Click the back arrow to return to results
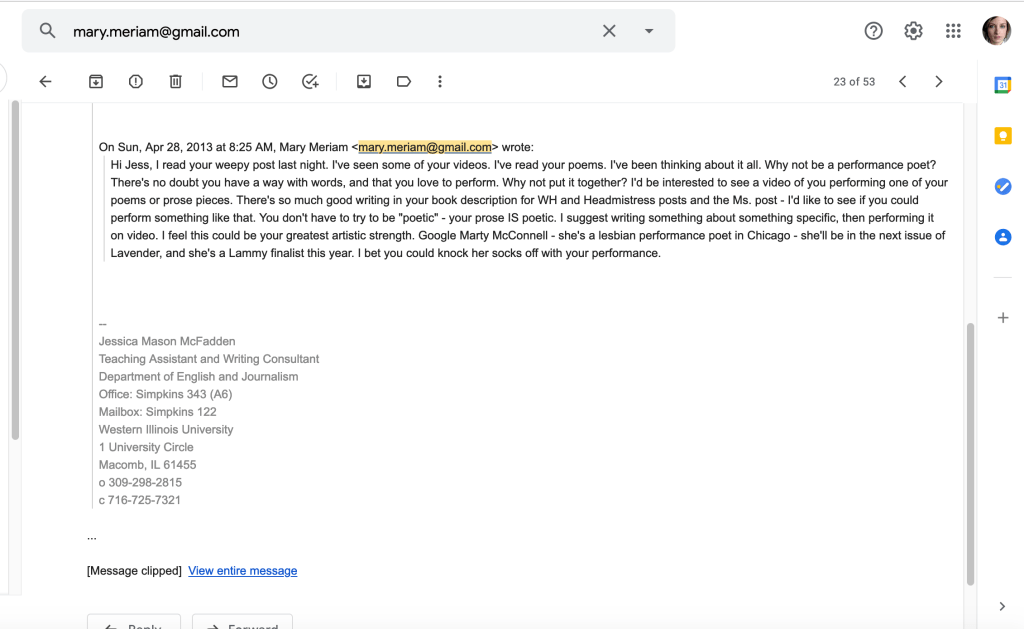 point(45,82)
